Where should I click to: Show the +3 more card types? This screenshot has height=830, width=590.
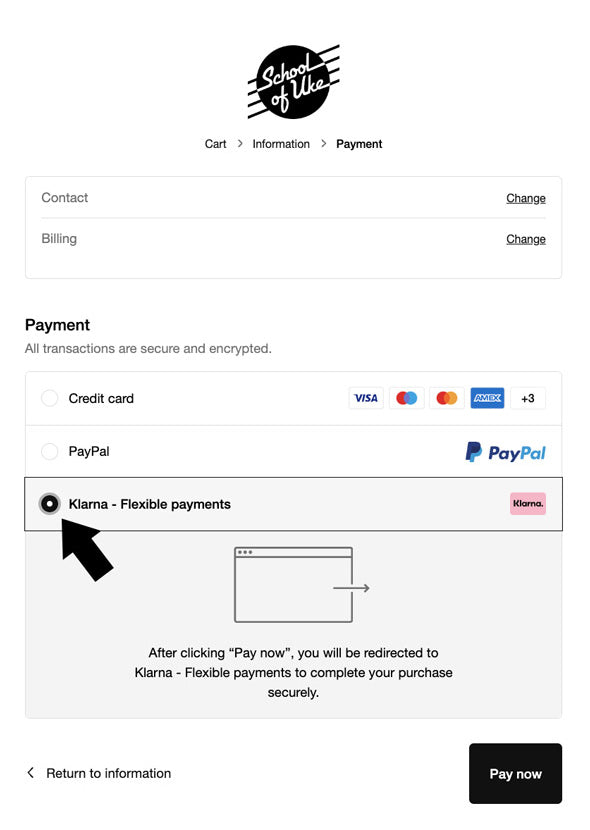click(528, 398)
